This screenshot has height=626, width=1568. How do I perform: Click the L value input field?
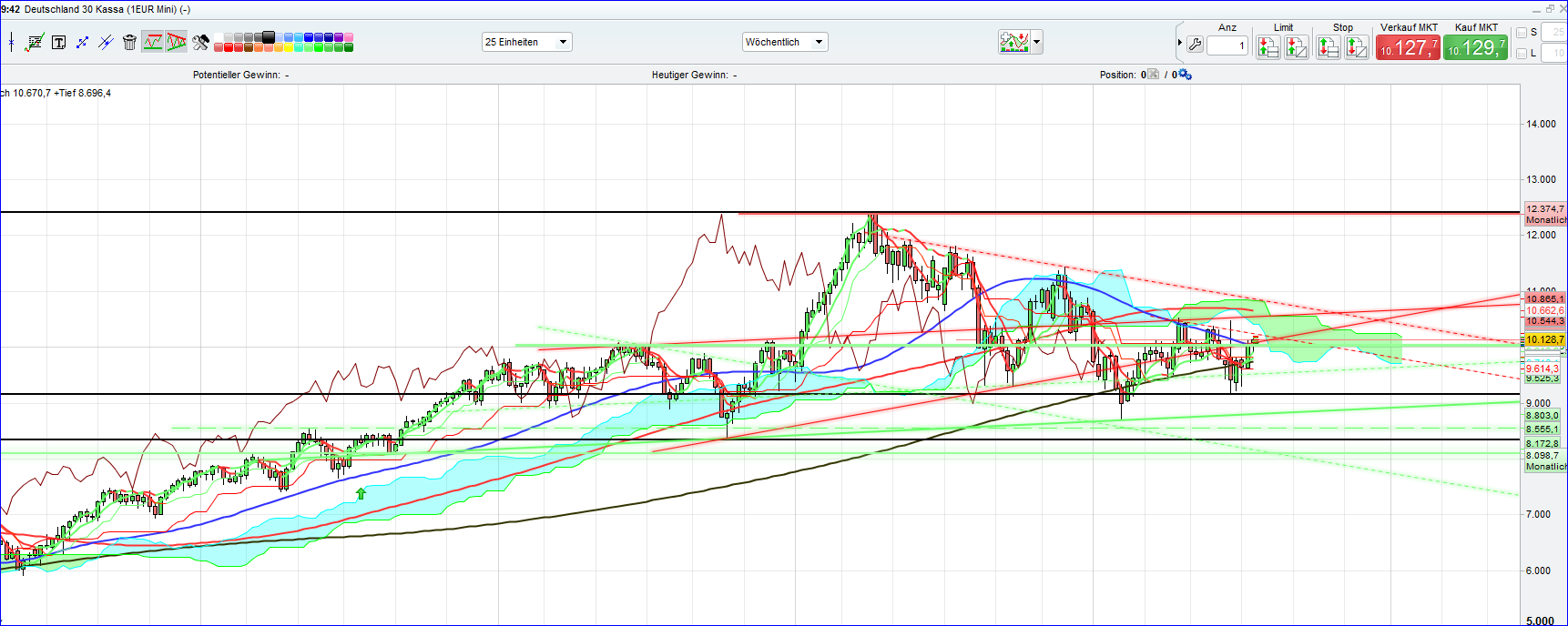[x=1553, y=54]
